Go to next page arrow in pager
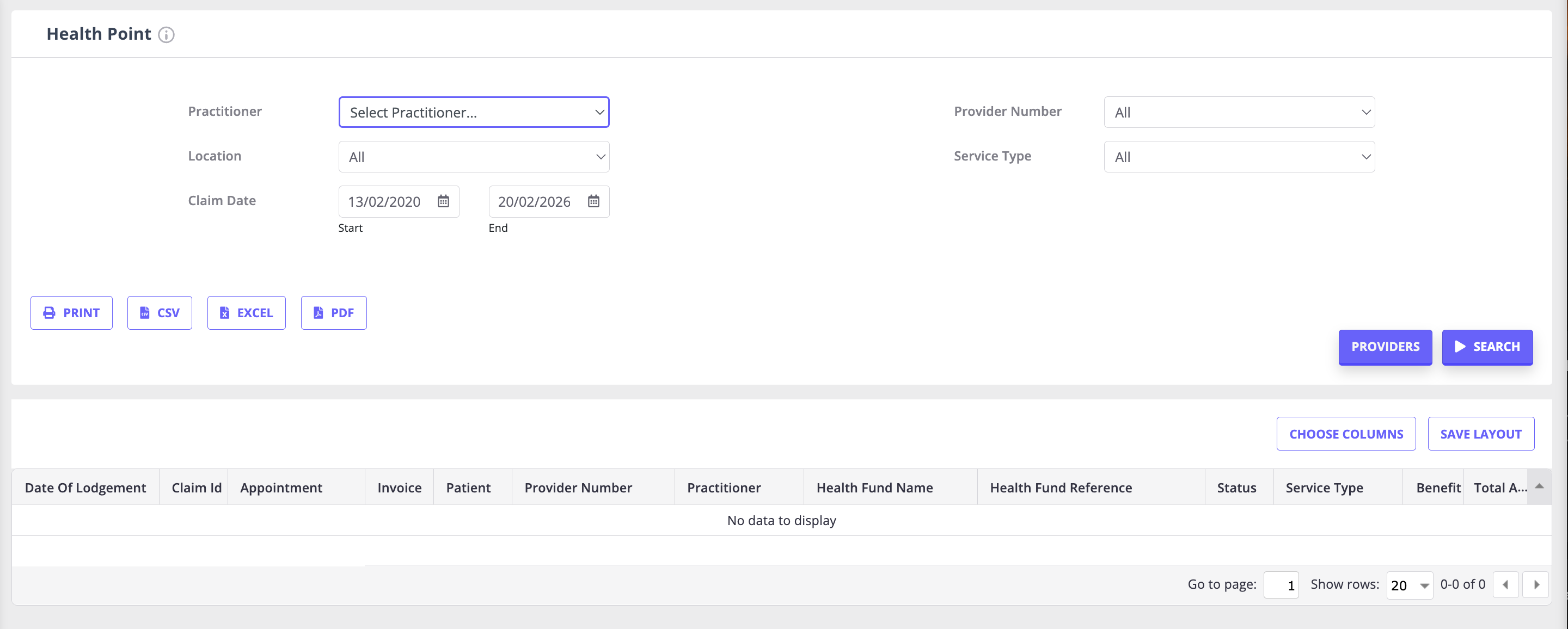Image resolution: width=1568 pixels, height=629 pixels. [1536, 584]
